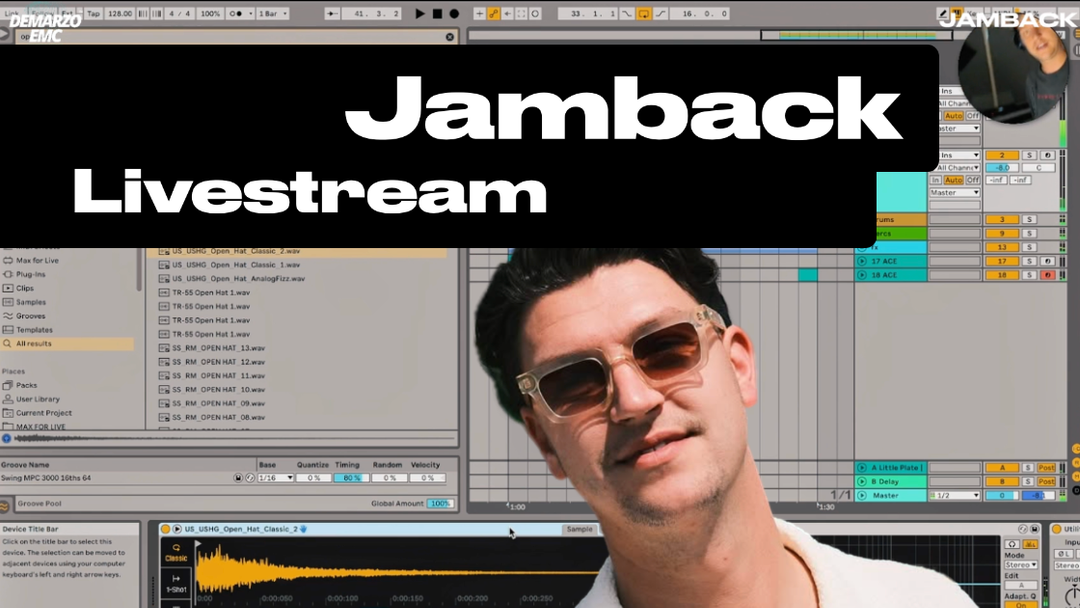
Task: Launch the 17 ACE track clip play icon
Action: (x=862, y=261)
